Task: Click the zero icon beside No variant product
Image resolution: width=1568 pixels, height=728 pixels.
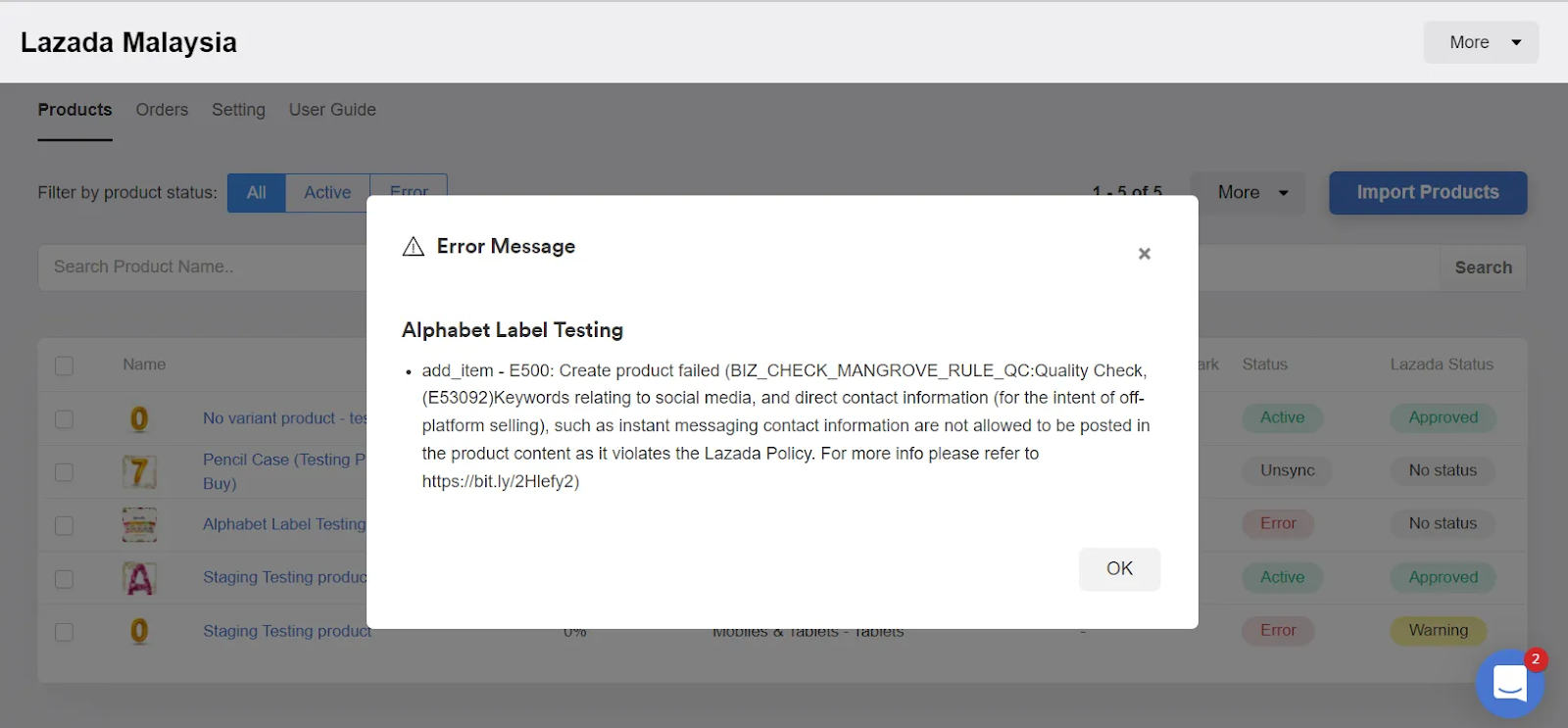Action: coord(138,418)
